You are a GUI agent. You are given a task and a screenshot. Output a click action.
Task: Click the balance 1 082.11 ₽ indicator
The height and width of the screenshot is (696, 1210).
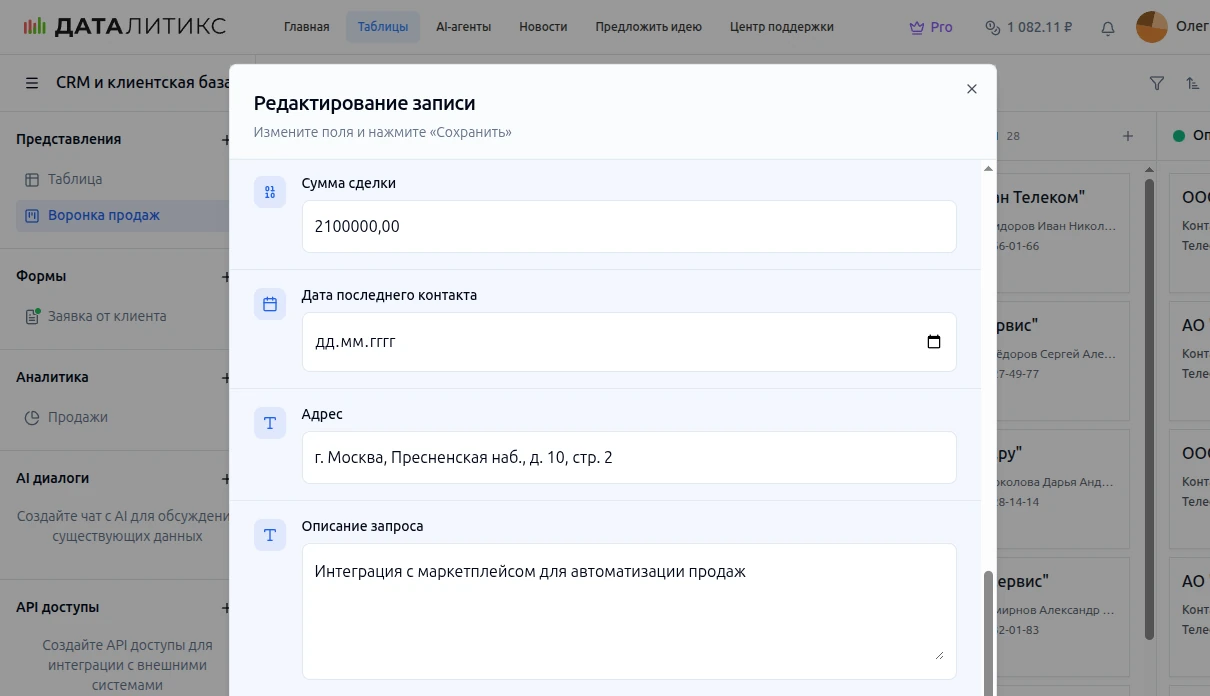(1028, 27)
